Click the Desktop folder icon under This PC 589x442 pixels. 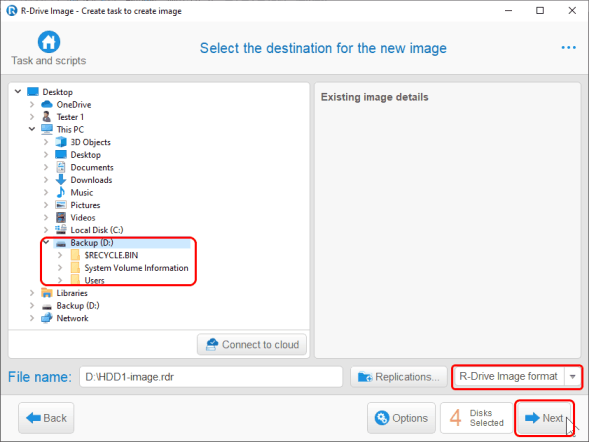click(61, 154)
